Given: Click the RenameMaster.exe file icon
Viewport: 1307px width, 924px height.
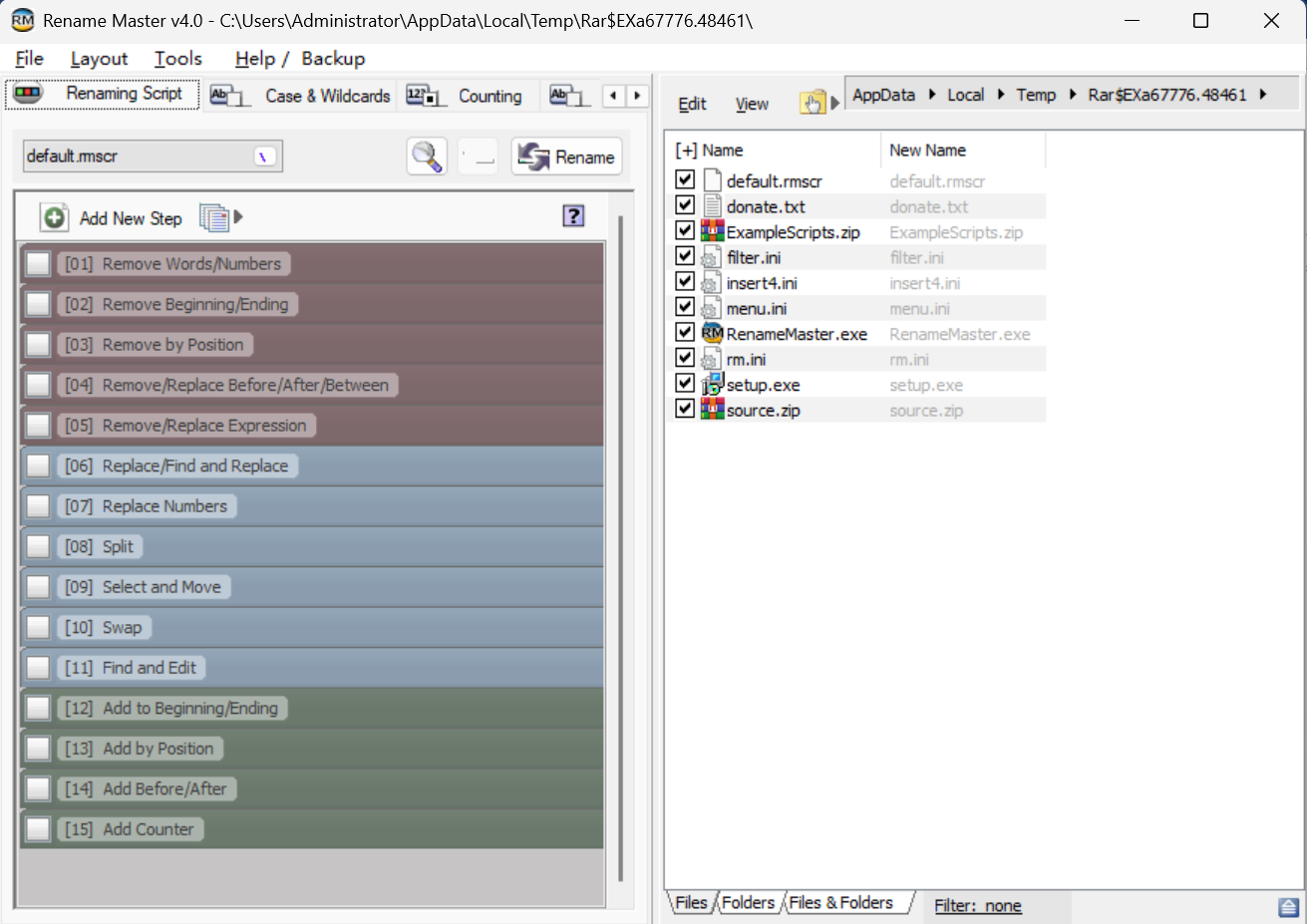Looking at the screenshot, I should coord(712,334).
